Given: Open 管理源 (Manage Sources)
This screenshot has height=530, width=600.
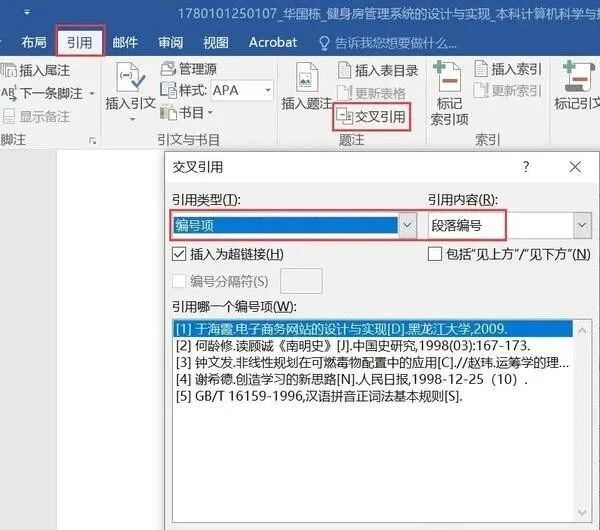Looking at the screenshot, I should (x=190, y=69).
